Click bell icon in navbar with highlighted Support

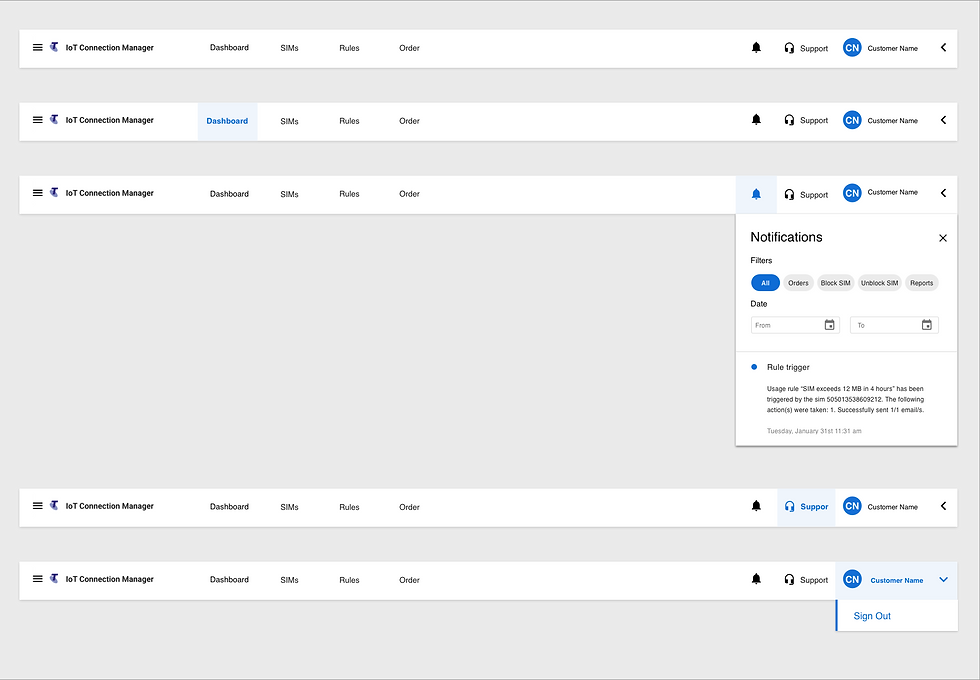756,506
